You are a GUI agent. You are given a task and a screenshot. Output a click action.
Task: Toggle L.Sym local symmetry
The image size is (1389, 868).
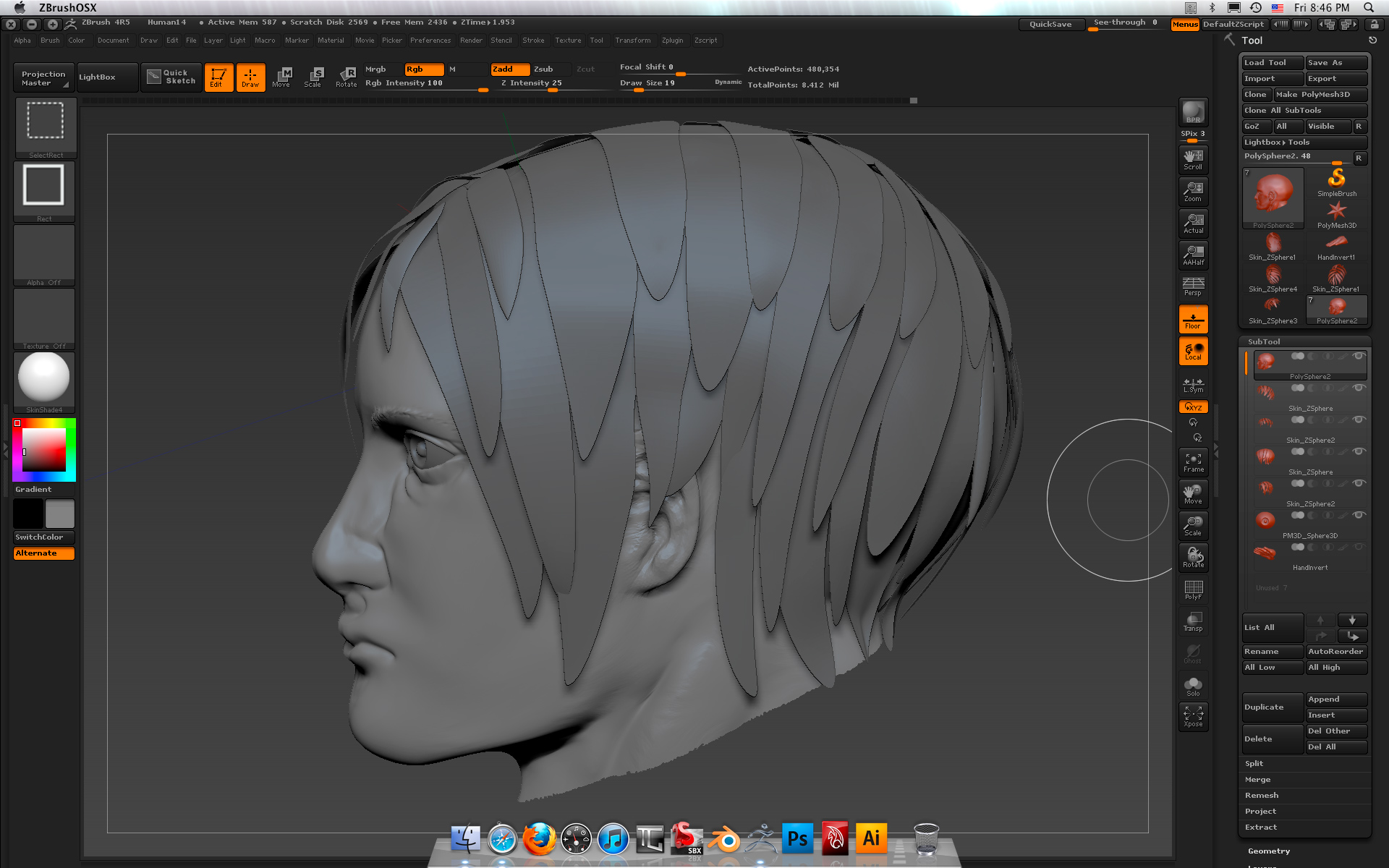(1193, 384)
